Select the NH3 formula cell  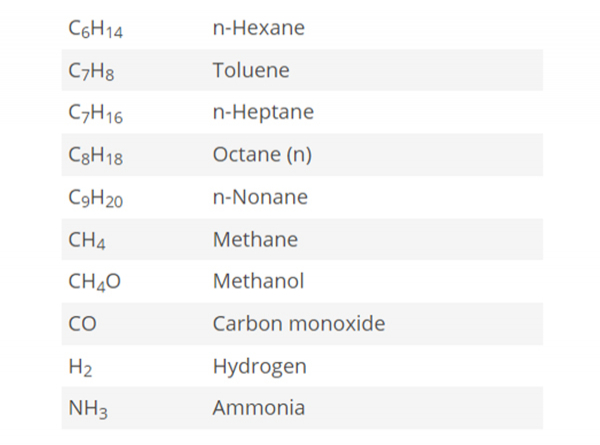coord(87,409)
